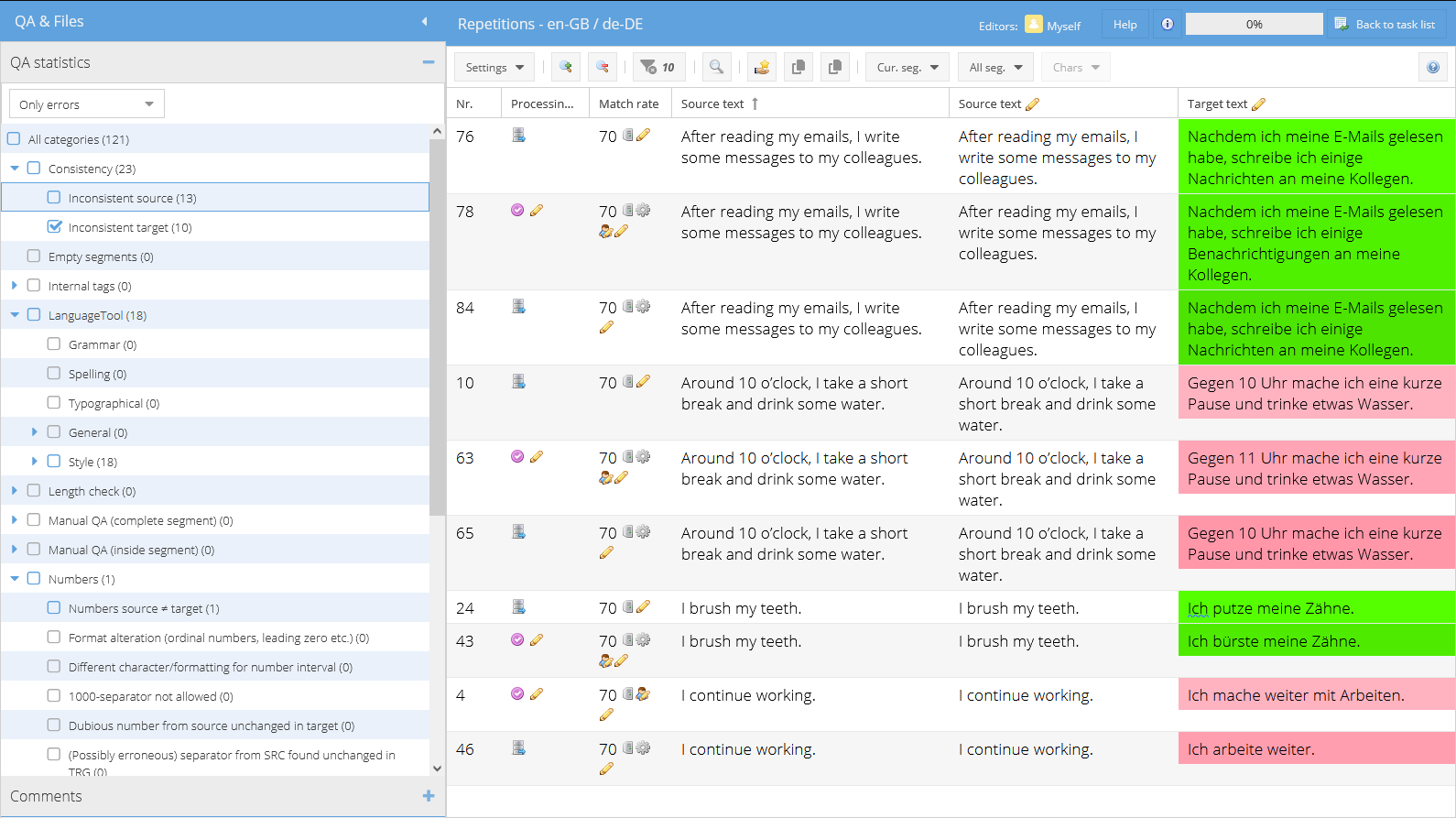Collapse the Numbers tree node arrow

coord(15,578)
